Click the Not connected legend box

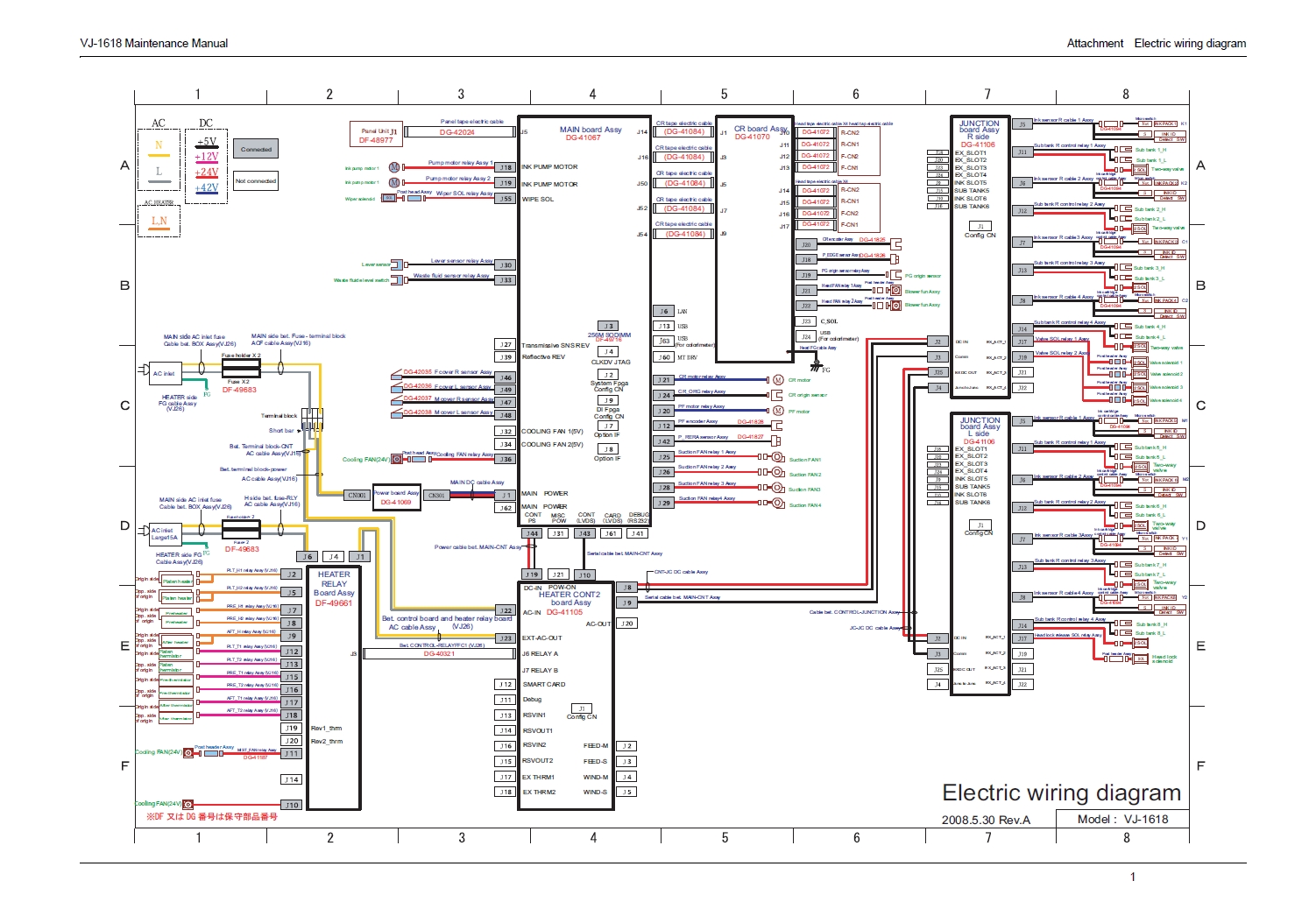(256, 181)
